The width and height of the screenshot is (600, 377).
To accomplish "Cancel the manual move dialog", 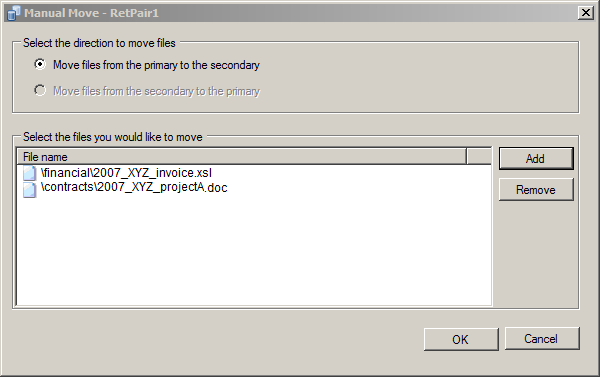I will tap(542, 338).
